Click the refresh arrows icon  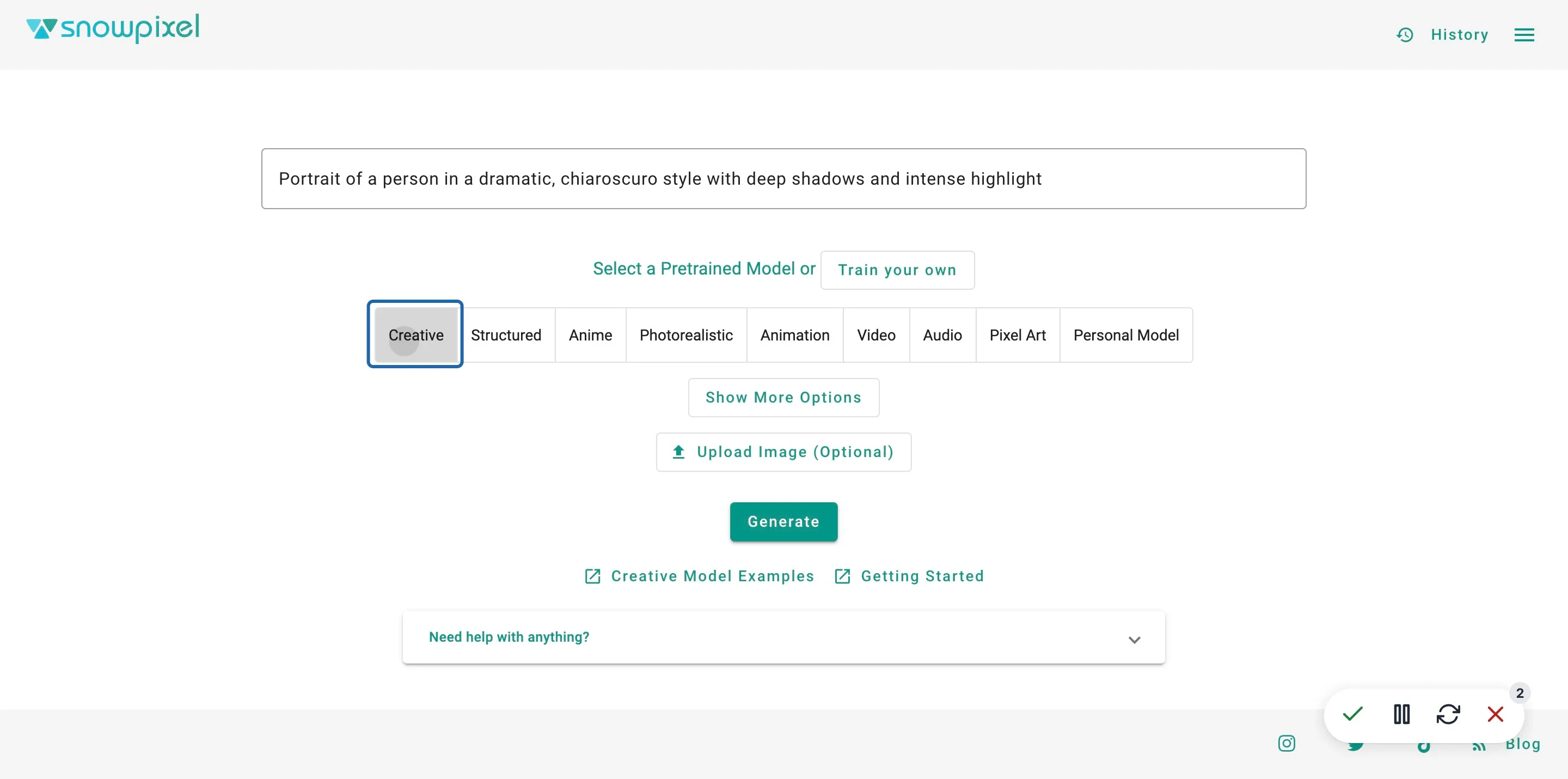(x=1448, y=714)
